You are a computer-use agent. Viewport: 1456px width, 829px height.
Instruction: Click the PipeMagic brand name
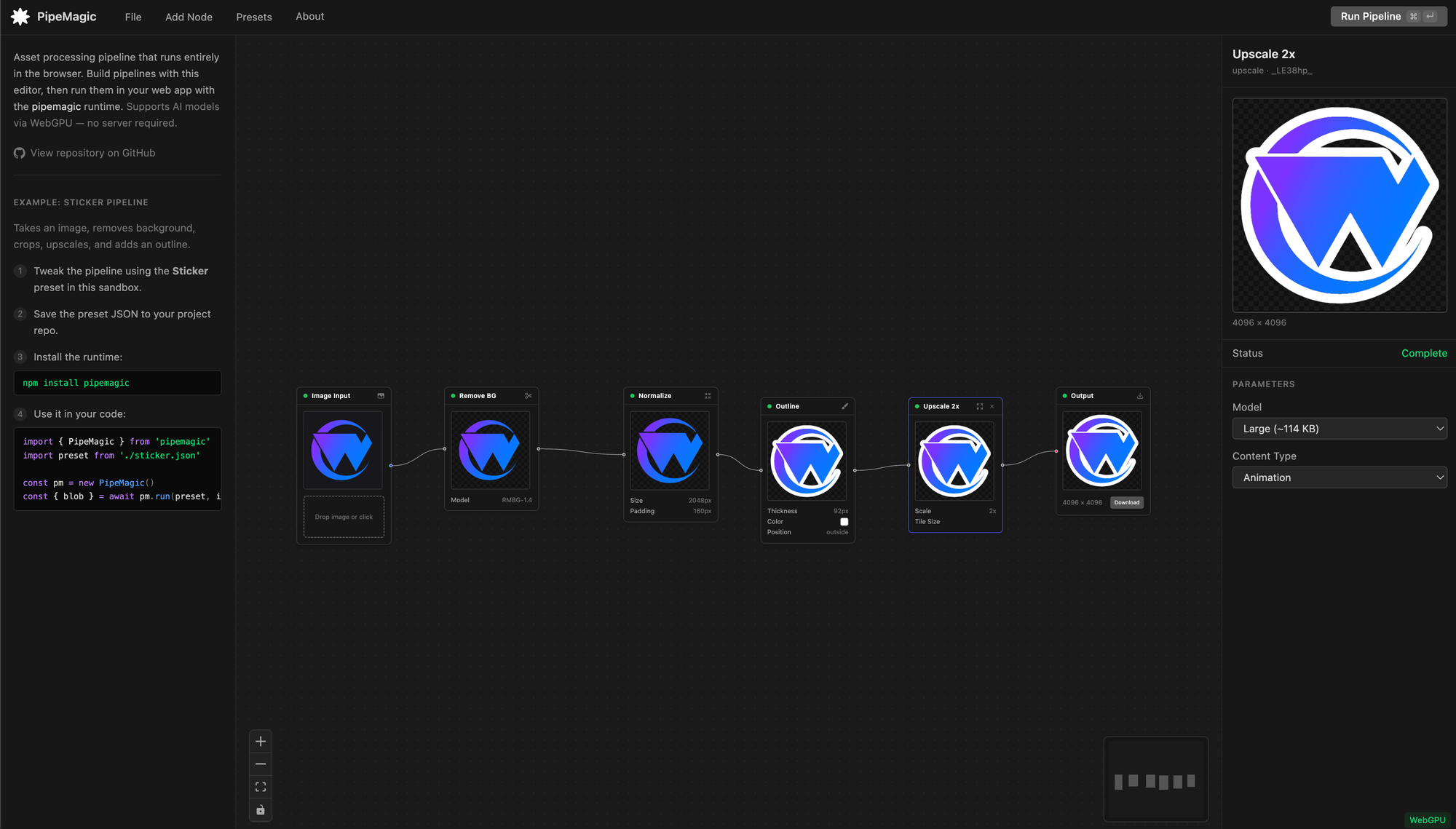[x=67, y=16]
